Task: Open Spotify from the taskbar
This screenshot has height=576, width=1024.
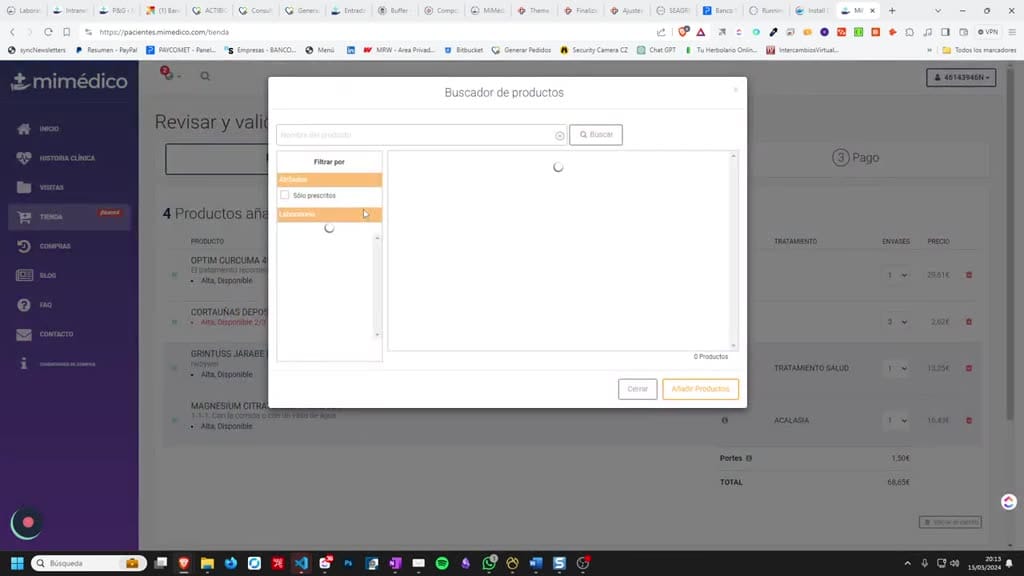Action: coord(442,563)
